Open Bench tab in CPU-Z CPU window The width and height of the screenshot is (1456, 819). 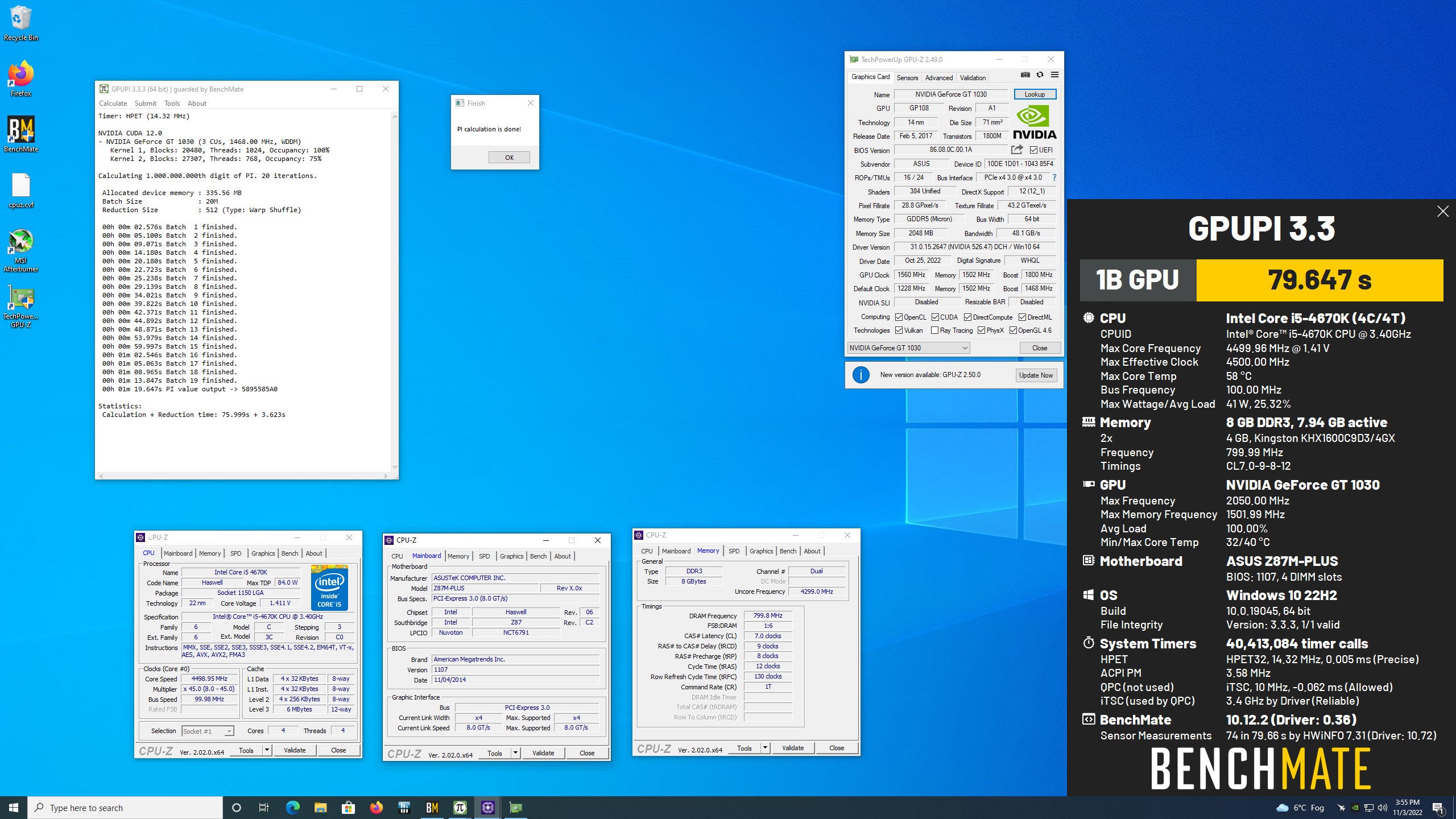tap(289, 553)
